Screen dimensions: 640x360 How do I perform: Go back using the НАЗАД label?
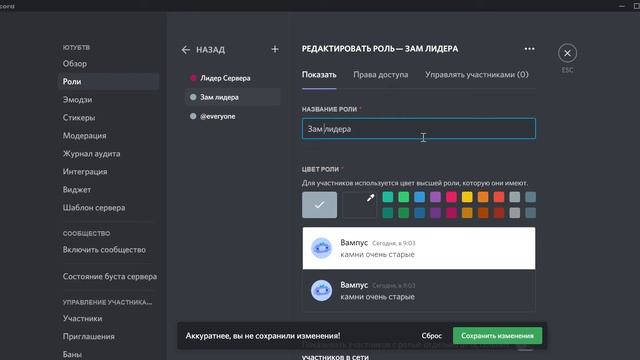[211, 50]
